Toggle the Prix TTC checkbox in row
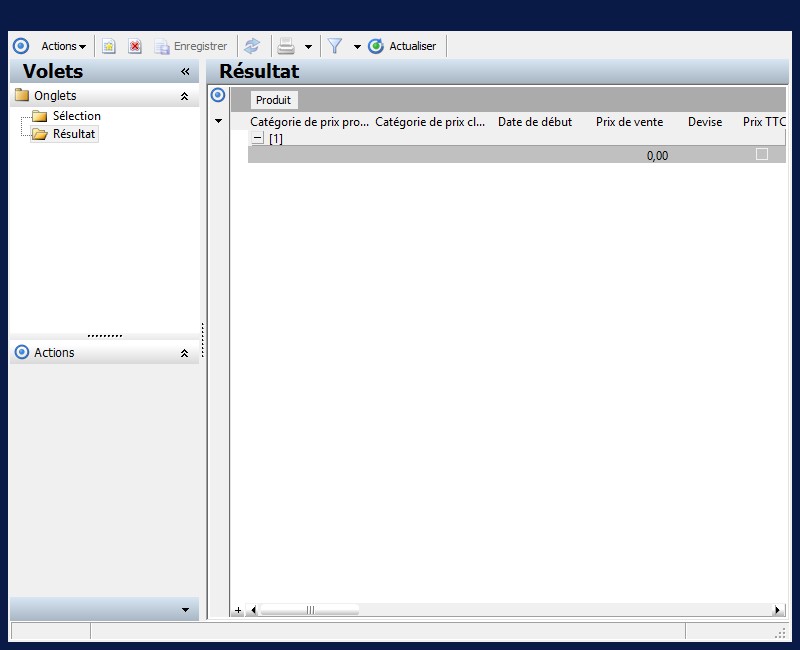This screenshot has height=650, width=800. [x=762, y=154]
